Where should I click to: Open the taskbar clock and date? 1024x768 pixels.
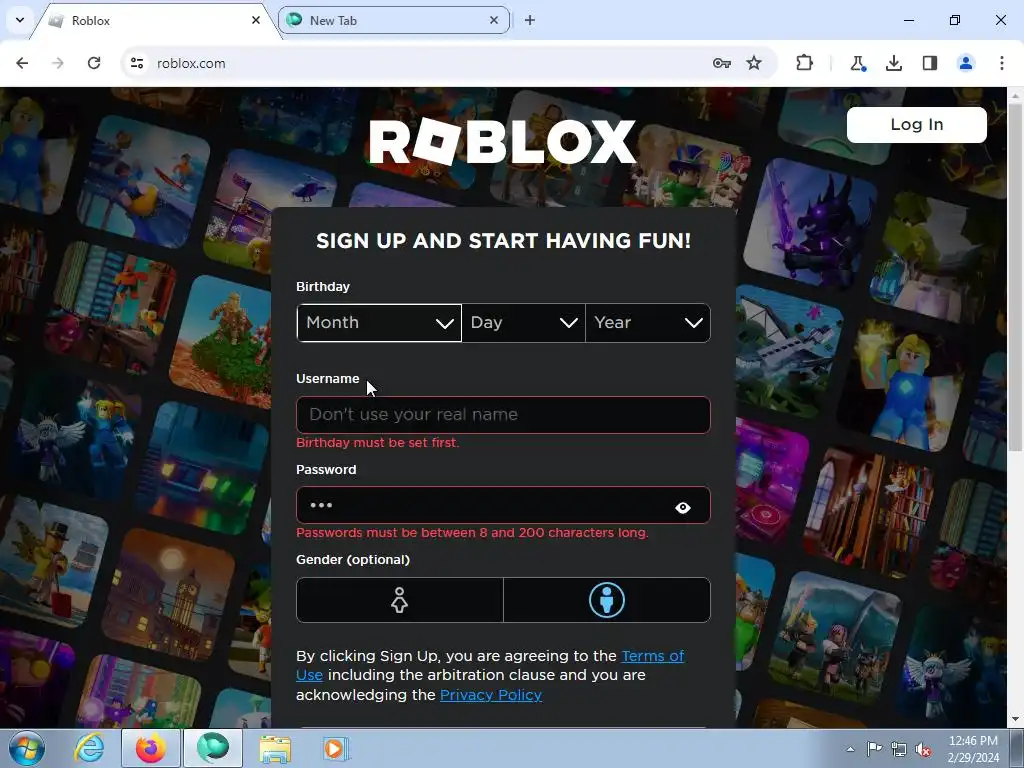click(973, 749)
